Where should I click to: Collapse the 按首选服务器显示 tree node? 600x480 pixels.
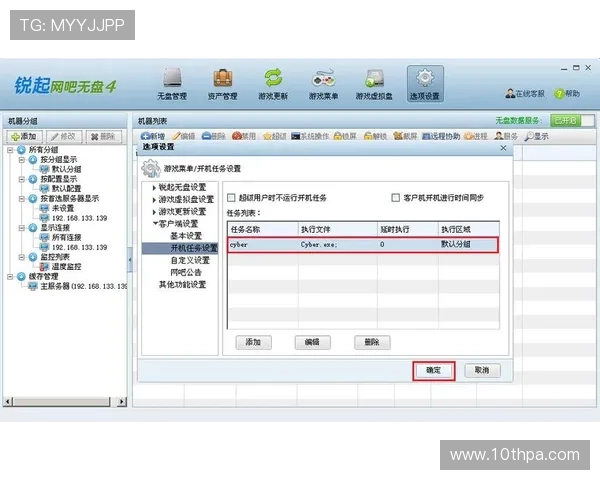[22, 199]
